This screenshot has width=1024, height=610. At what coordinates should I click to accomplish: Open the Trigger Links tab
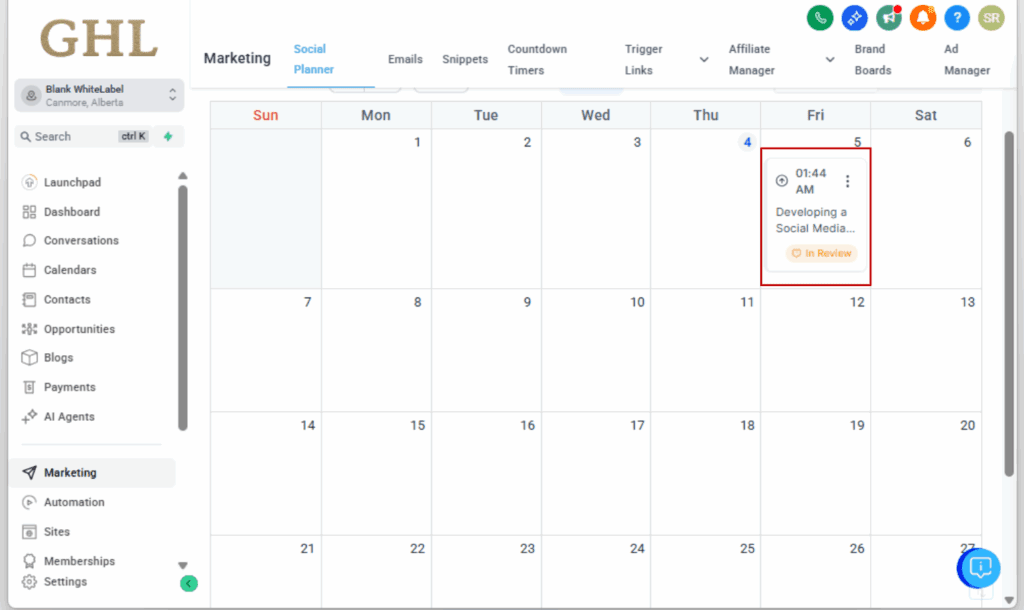pos(643,59)
